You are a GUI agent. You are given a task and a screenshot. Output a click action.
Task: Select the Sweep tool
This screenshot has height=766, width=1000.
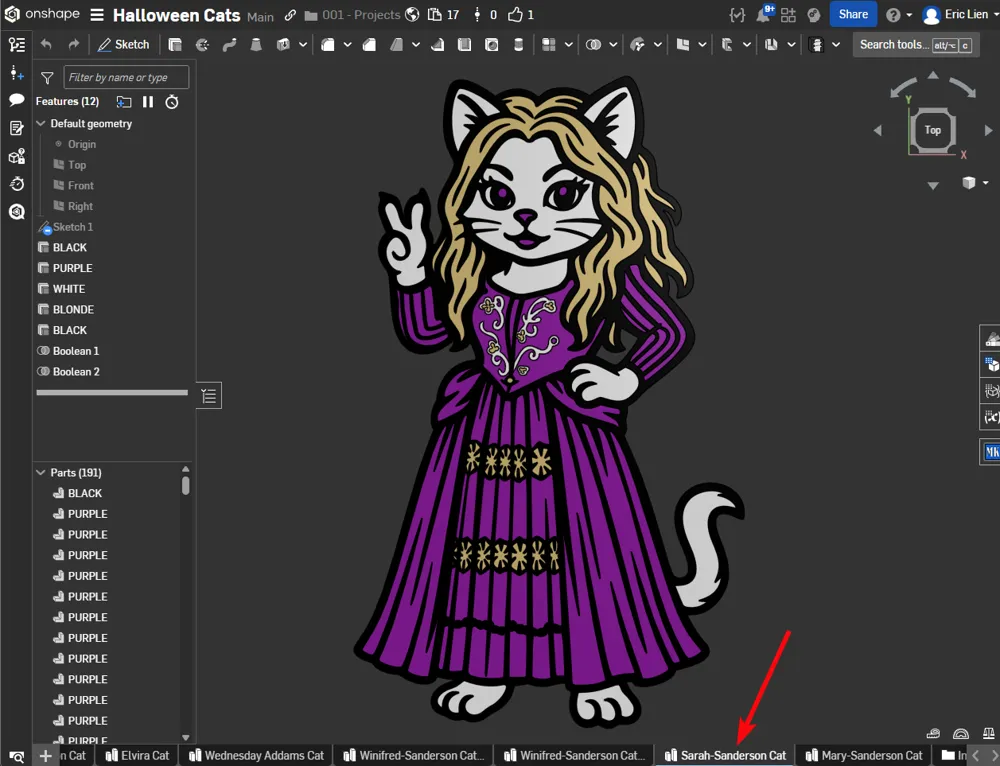tap(230, 45)
